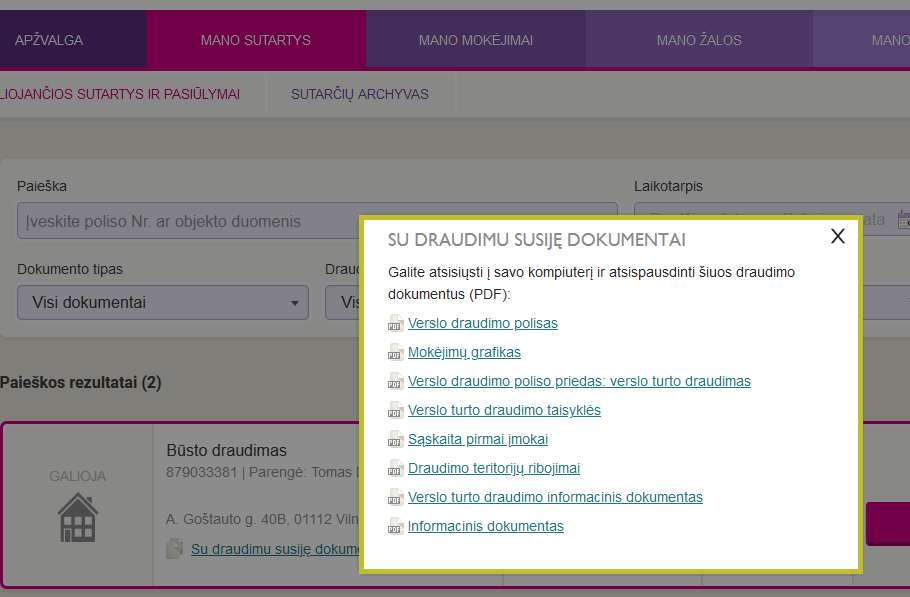The image size is (910, 597).
Task: Open Verslo turto draudimo informacinis dokumentas link
Action: point(555,497)
